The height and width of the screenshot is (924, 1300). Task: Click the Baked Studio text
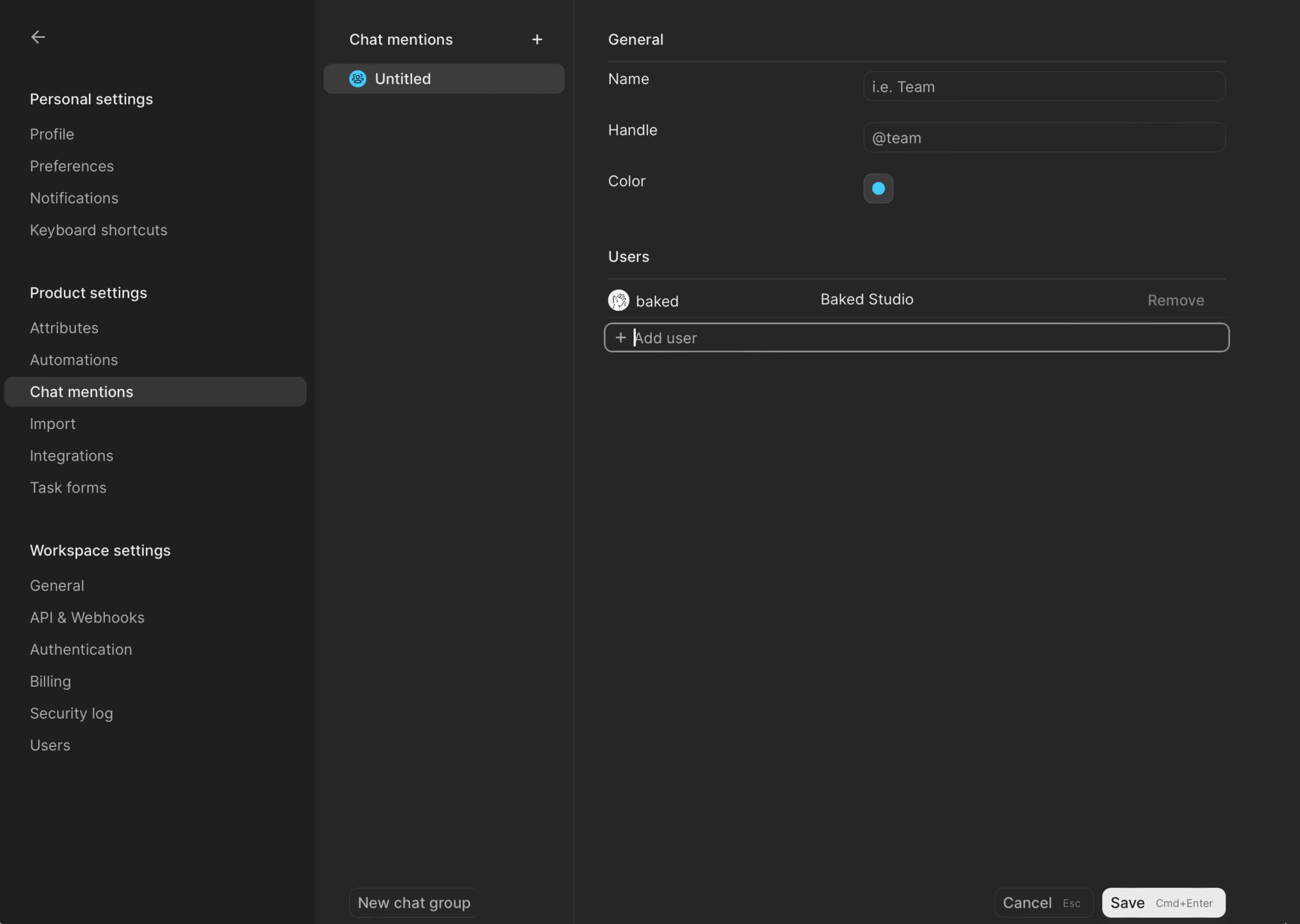(x=866, y=299)
